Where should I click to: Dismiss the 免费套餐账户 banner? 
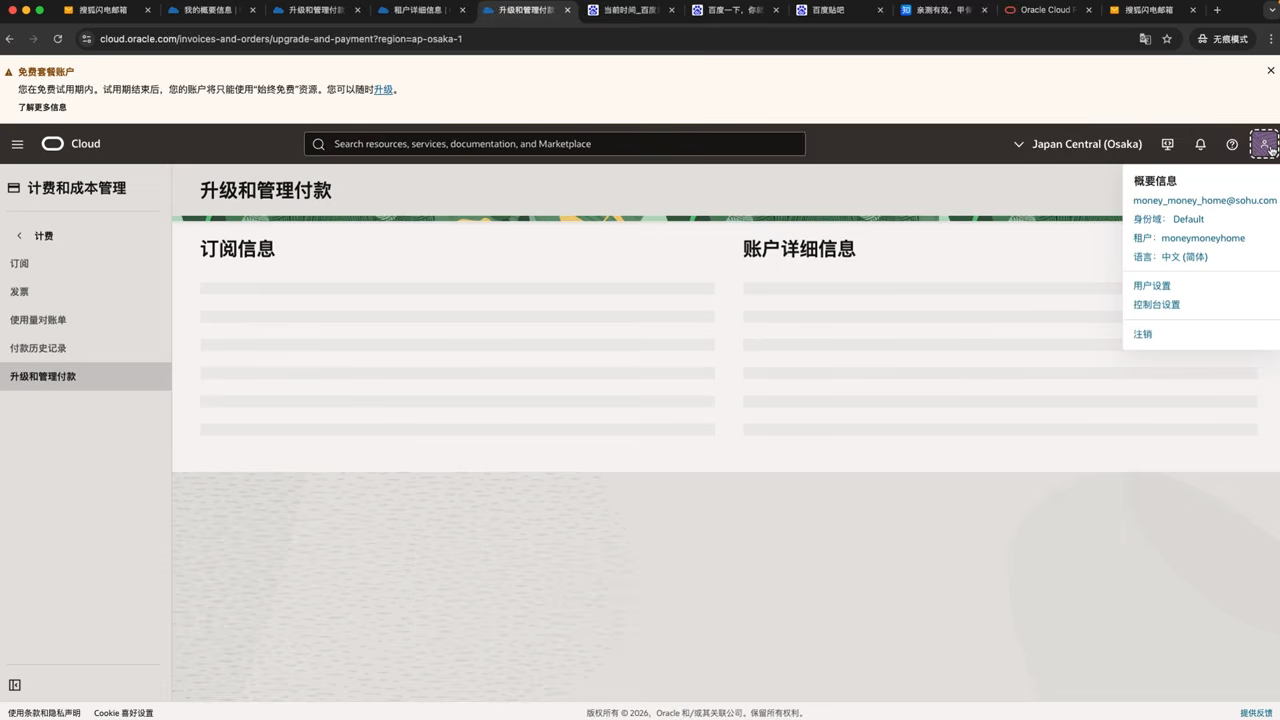tap(1271, 71)
